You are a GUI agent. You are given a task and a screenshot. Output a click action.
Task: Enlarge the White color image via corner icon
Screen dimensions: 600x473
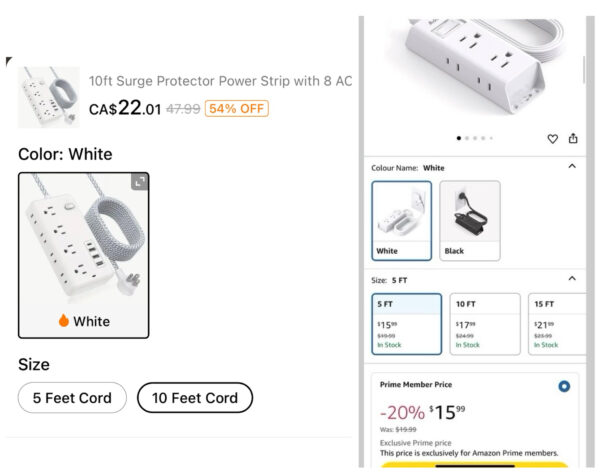tap(140, 181)
